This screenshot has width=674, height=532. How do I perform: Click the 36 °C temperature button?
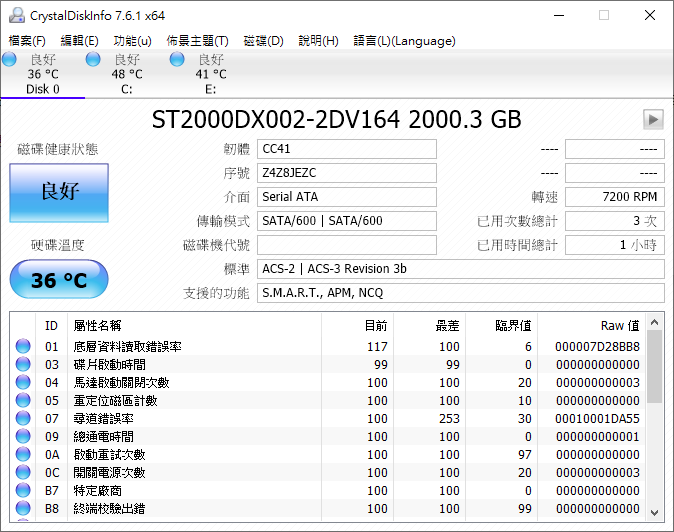pos(59,279)
